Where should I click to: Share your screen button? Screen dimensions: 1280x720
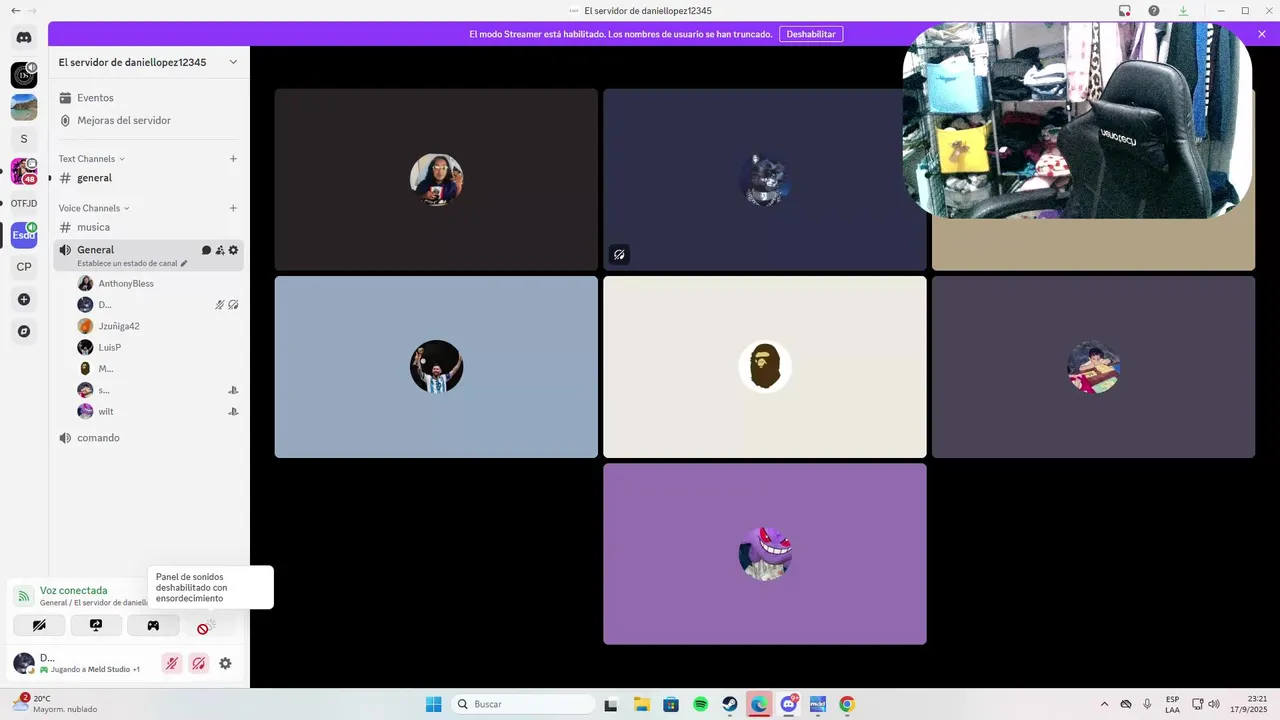click(96, 626)
